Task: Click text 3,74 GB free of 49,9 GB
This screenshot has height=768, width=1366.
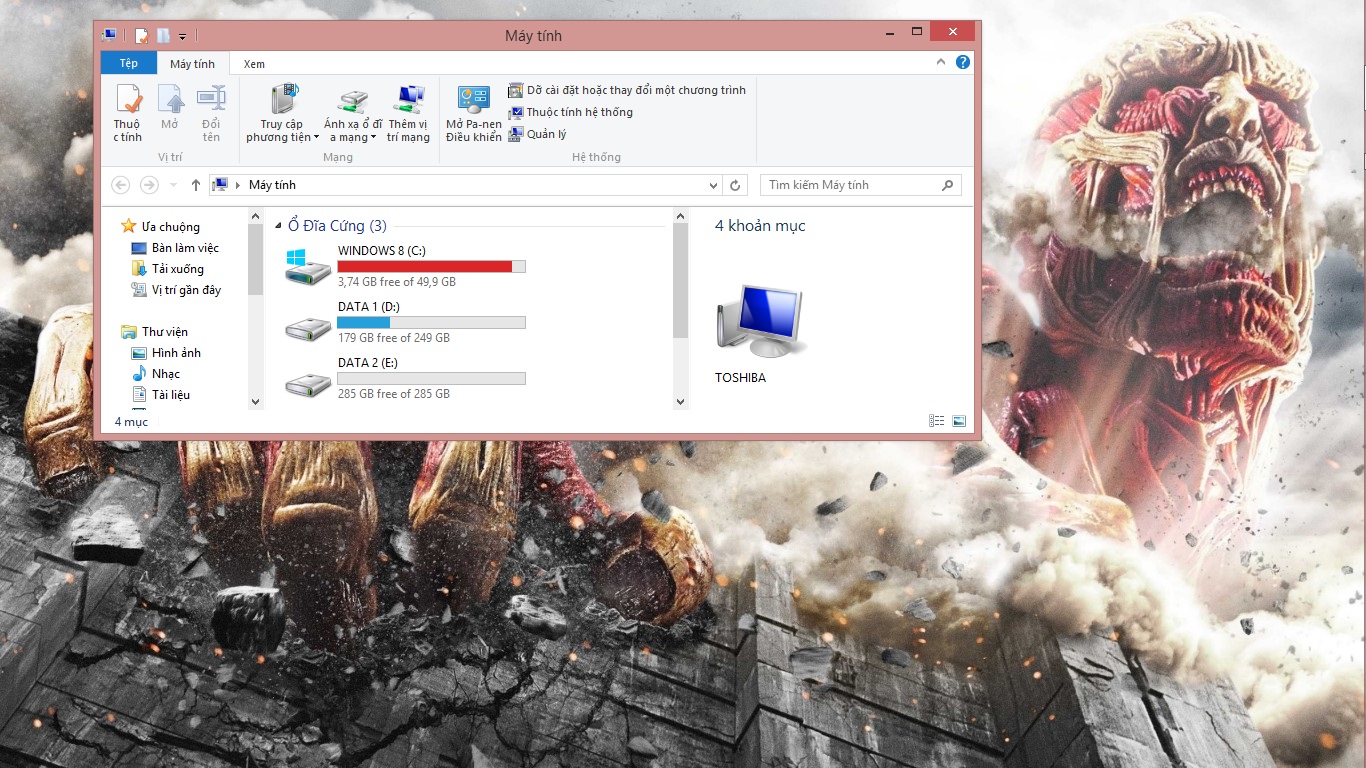Action: [397, 282]
